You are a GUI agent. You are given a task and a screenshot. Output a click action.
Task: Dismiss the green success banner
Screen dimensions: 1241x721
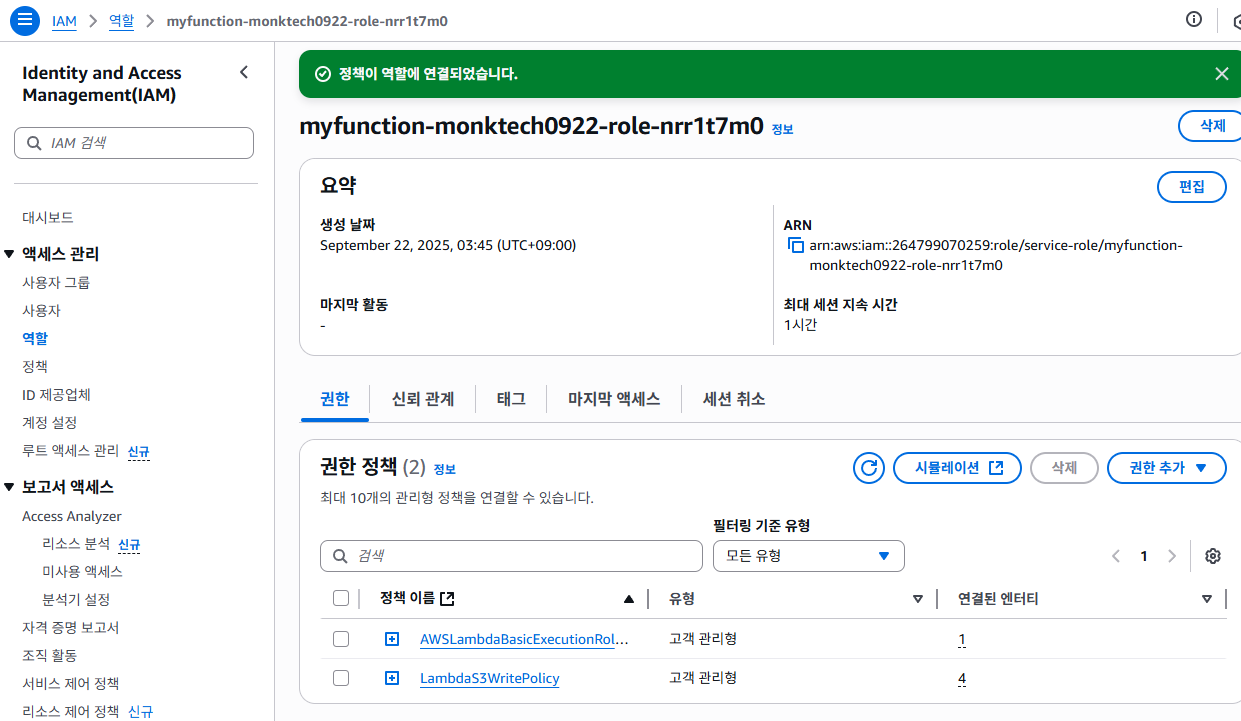pos(1222,74)
